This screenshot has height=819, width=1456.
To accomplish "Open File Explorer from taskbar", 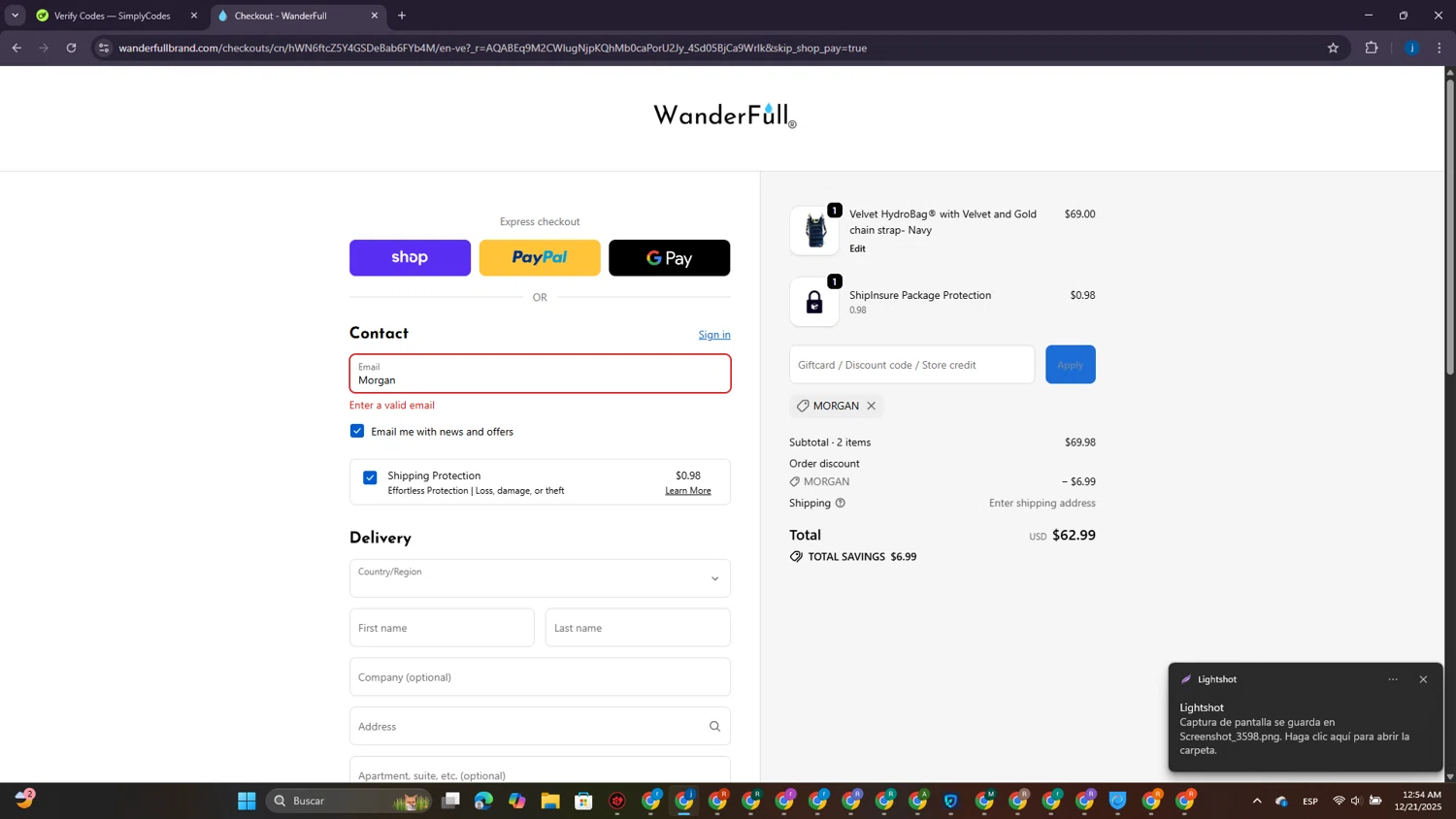I will click(x=550, y=801).
